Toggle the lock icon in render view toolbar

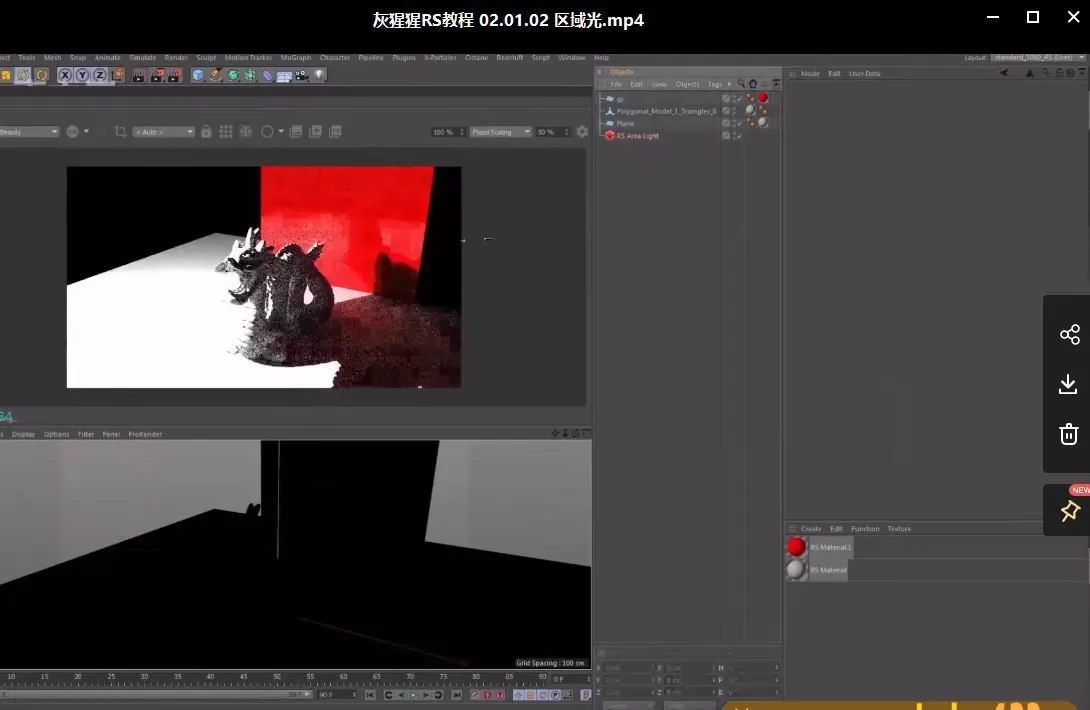point(206,132)
